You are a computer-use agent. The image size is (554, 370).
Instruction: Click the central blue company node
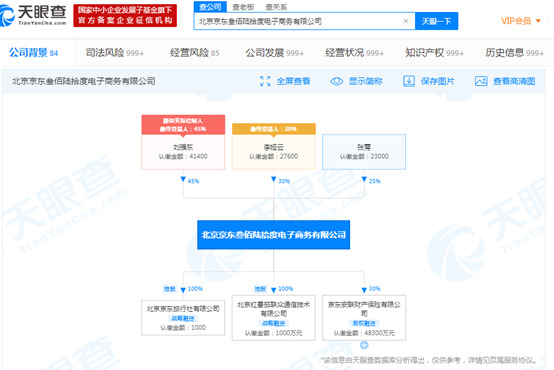point(273,235)
